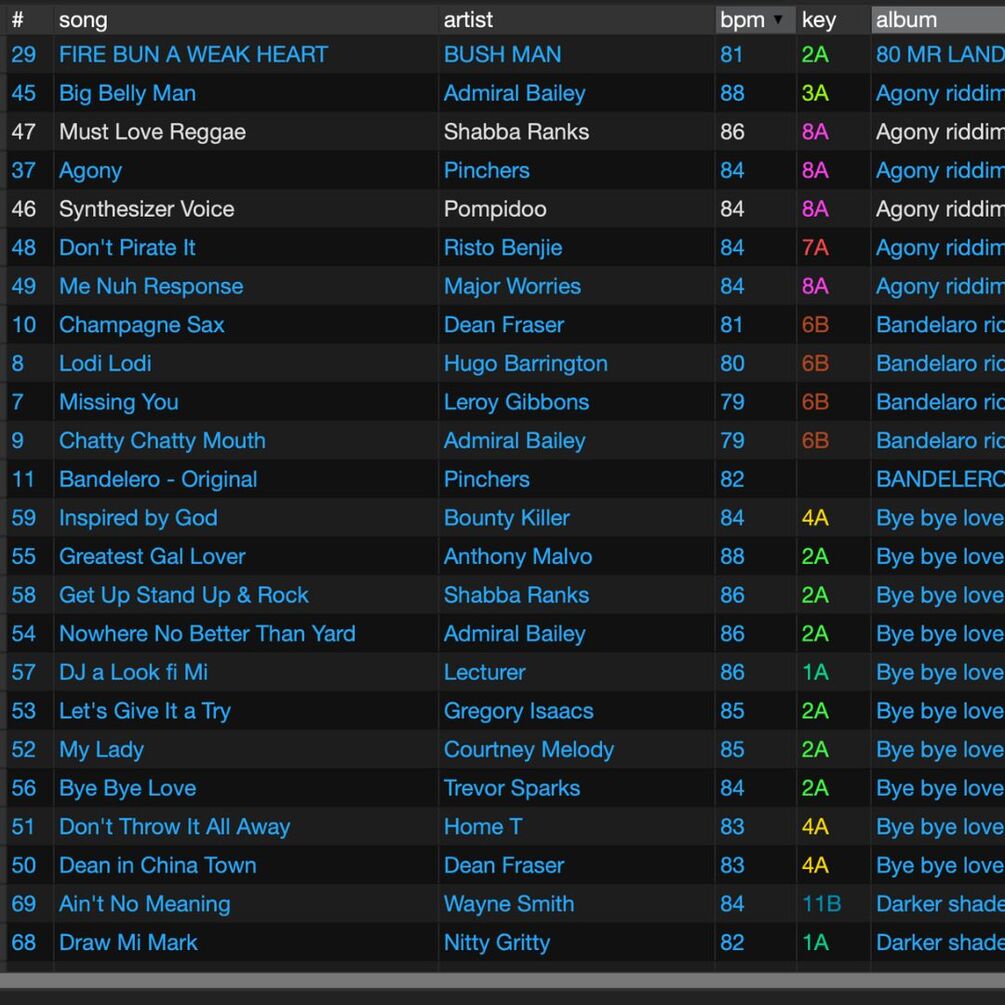
Task: Click artist Bounty Killer
Action: pos(507,518)
